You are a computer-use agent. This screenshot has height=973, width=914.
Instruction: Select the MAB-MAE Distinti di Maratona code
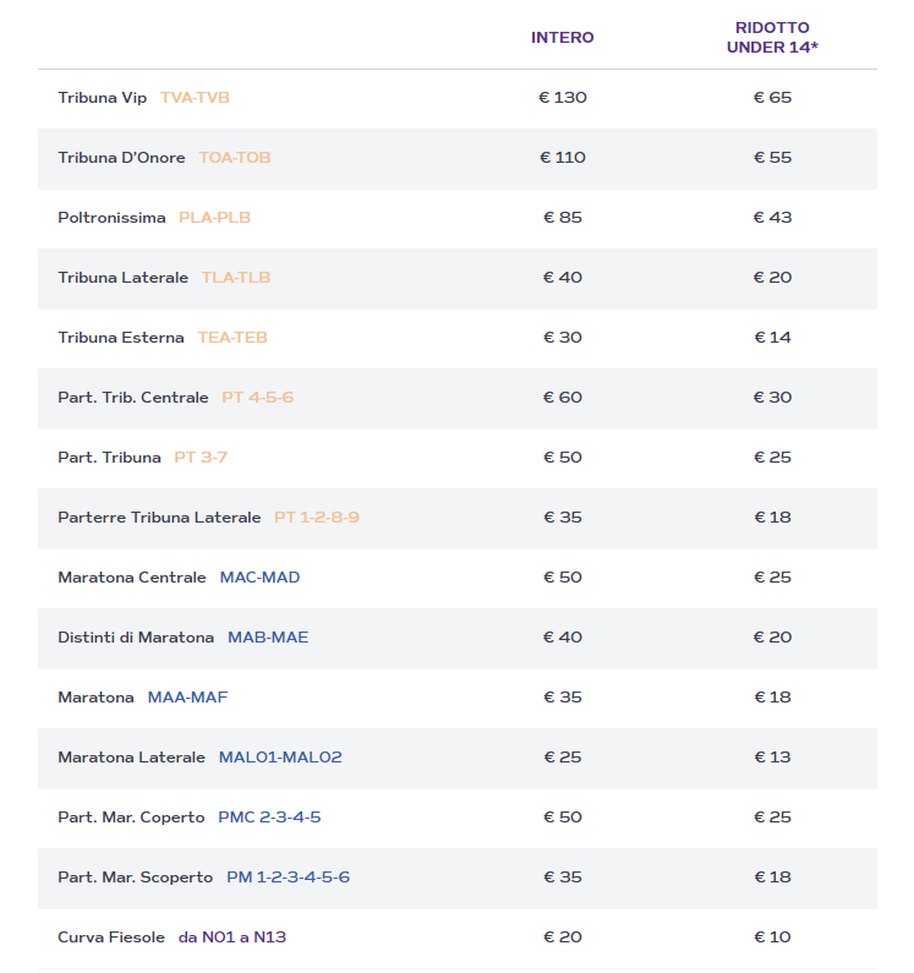[x=268, y=638]
